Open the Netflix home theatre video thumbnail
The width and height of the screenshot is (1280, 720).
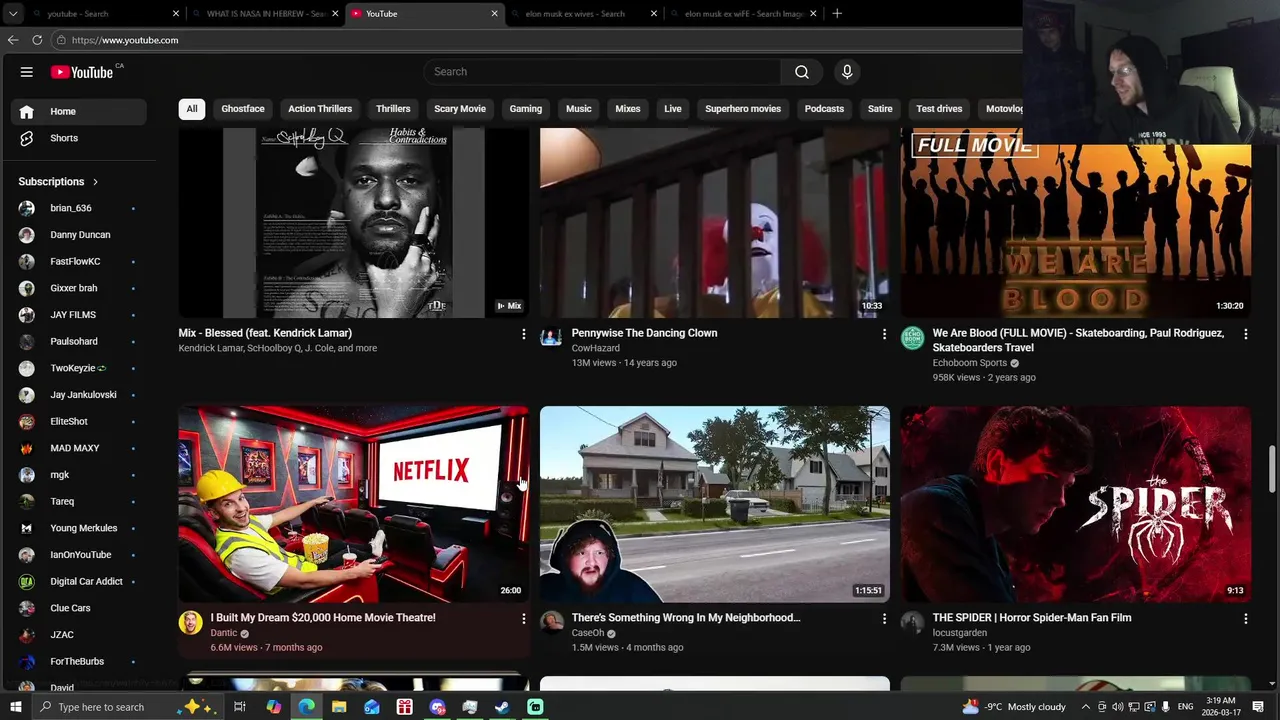[x=354, y=504]
